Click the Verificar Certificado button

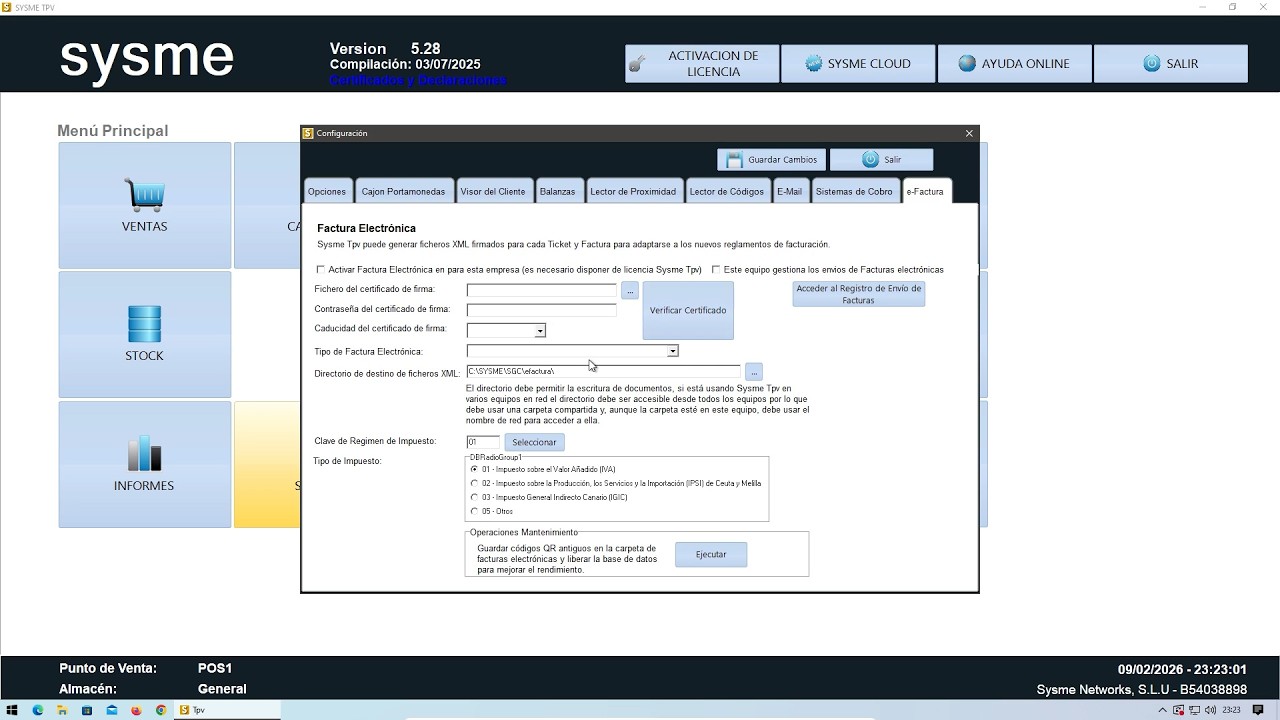(x=688, y=310)
